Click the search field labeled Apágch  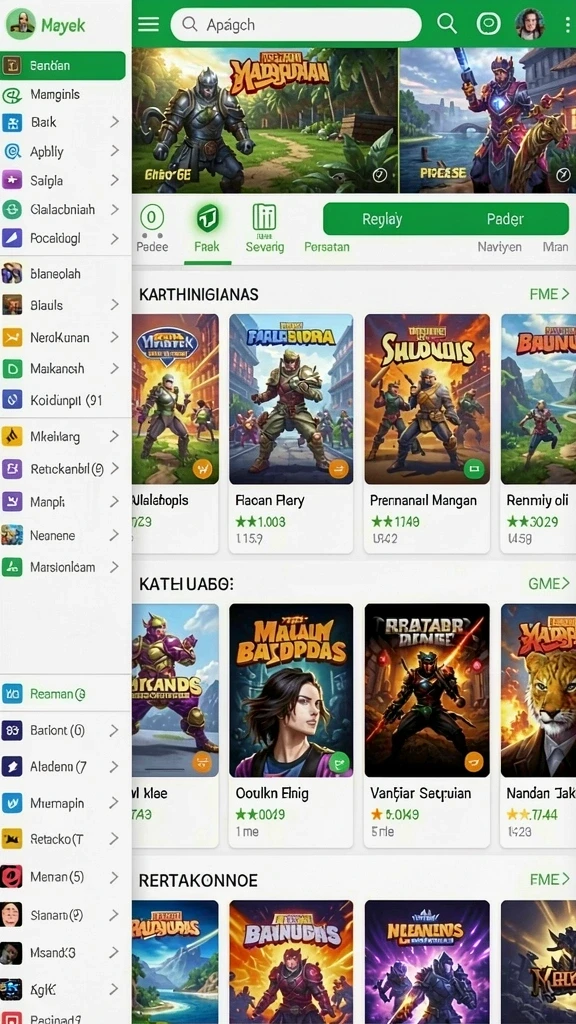[x=296, y=25]
